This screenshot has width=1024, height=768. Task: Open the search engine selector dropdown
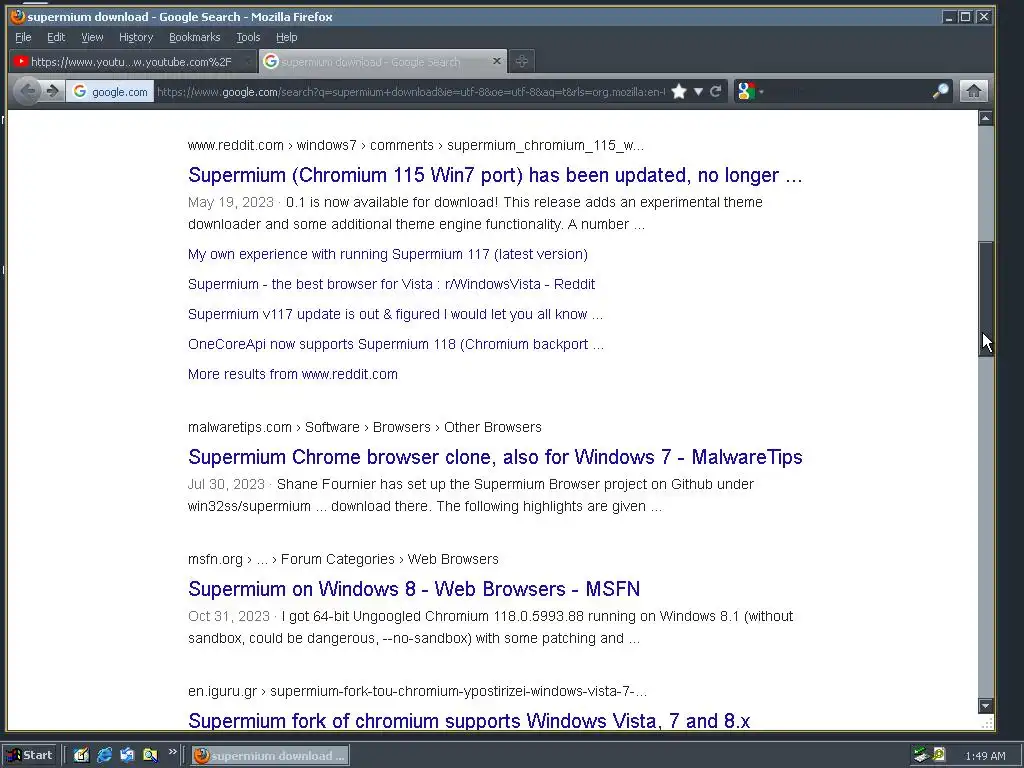point(750,91)
